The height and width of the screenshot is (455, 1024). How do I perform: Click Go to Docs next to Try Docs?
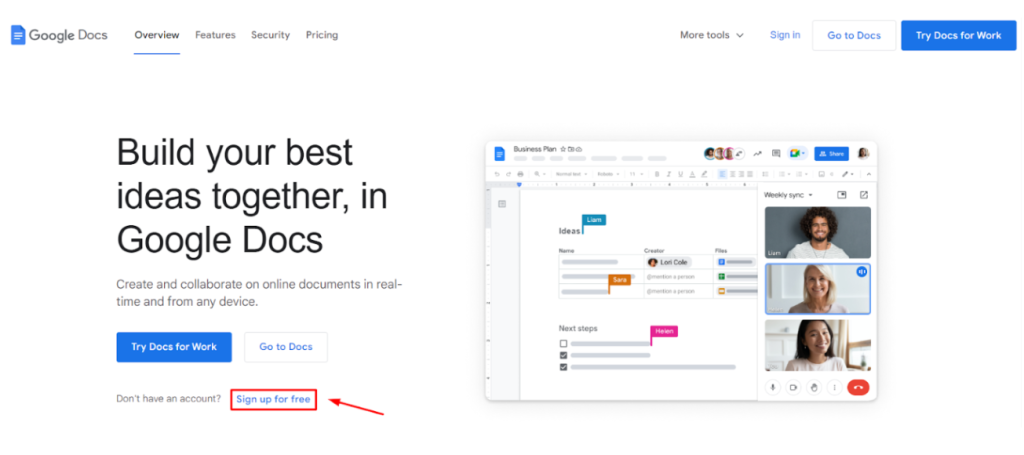(x=286, y=347)
